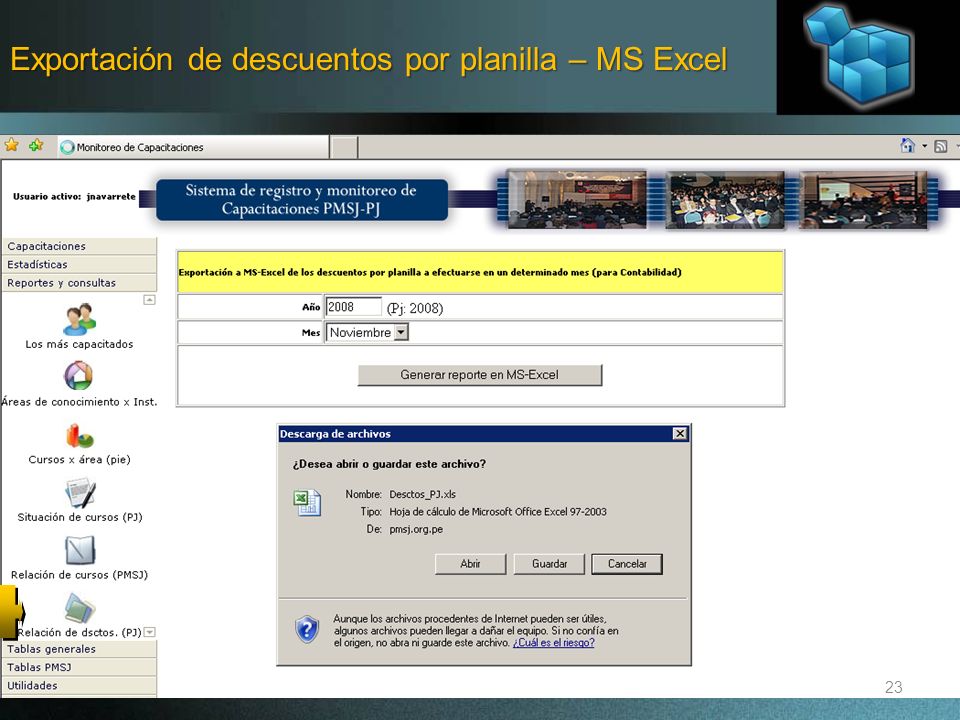The width and height of the screenshot is (960, 720).
Task: Click the third presentation photo in banner
Action: pos(864,200)
